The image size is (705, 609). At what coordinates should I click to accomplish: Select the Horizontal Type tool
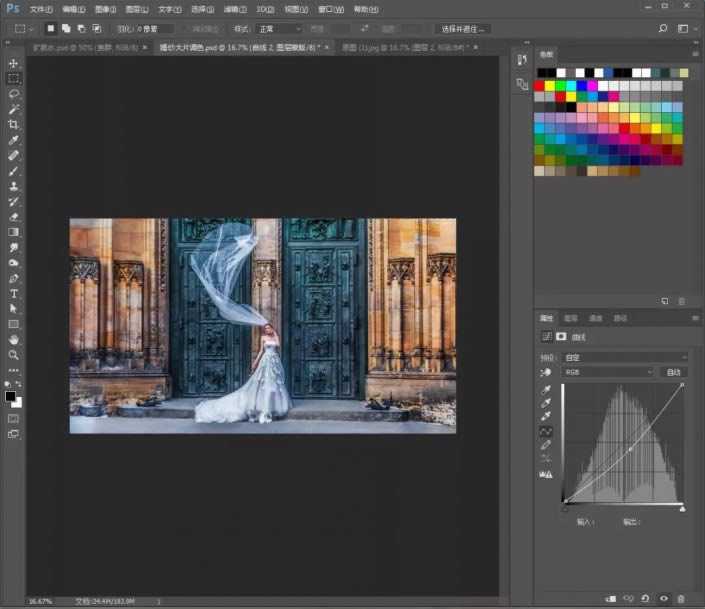point(14,294)
